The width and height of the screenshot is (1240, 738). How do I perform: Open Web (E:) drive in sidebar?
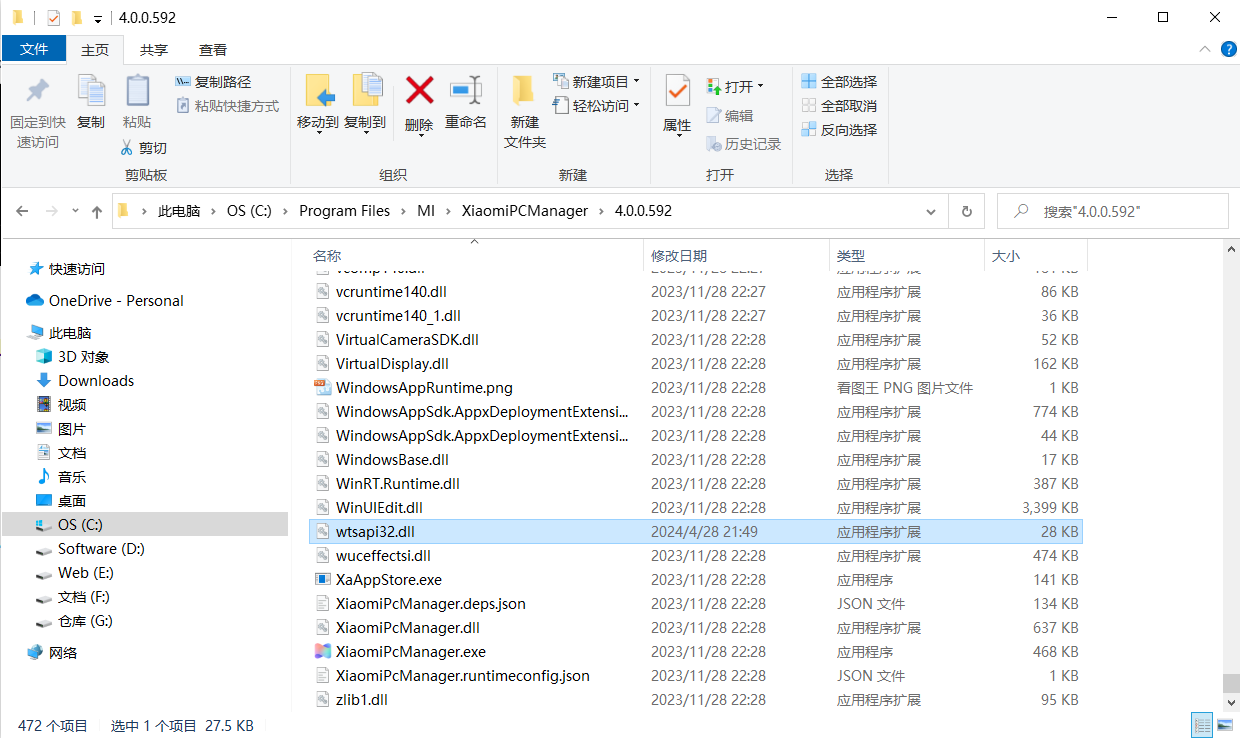click(x=86, y=573)
